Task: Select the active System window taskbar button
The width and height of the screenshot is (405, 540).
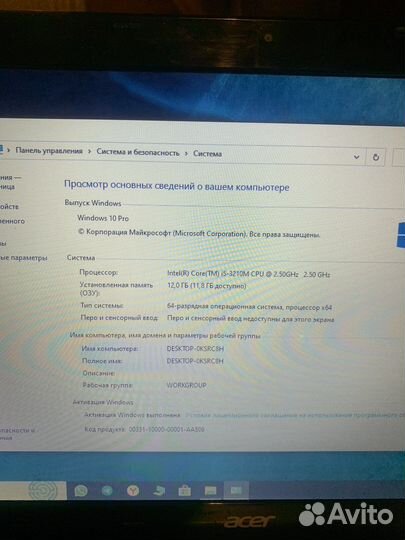Action: point(236,490)
